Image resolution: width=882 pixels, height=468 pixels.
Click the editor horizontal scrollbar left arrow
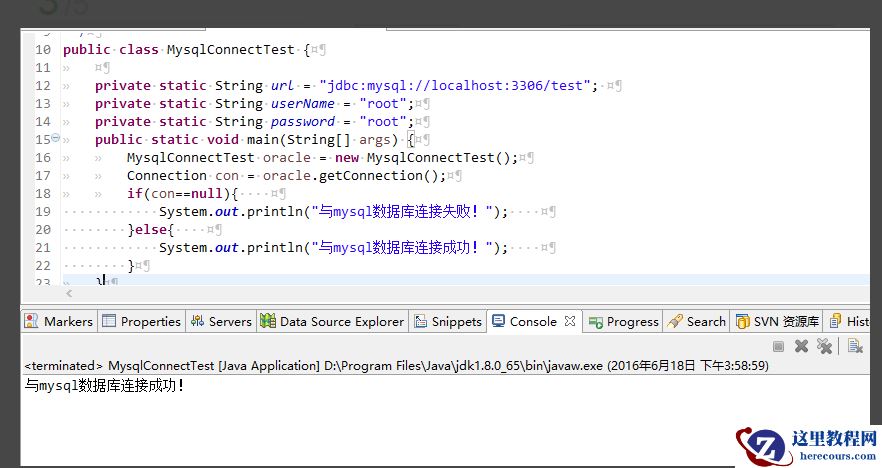pos(69,294)
